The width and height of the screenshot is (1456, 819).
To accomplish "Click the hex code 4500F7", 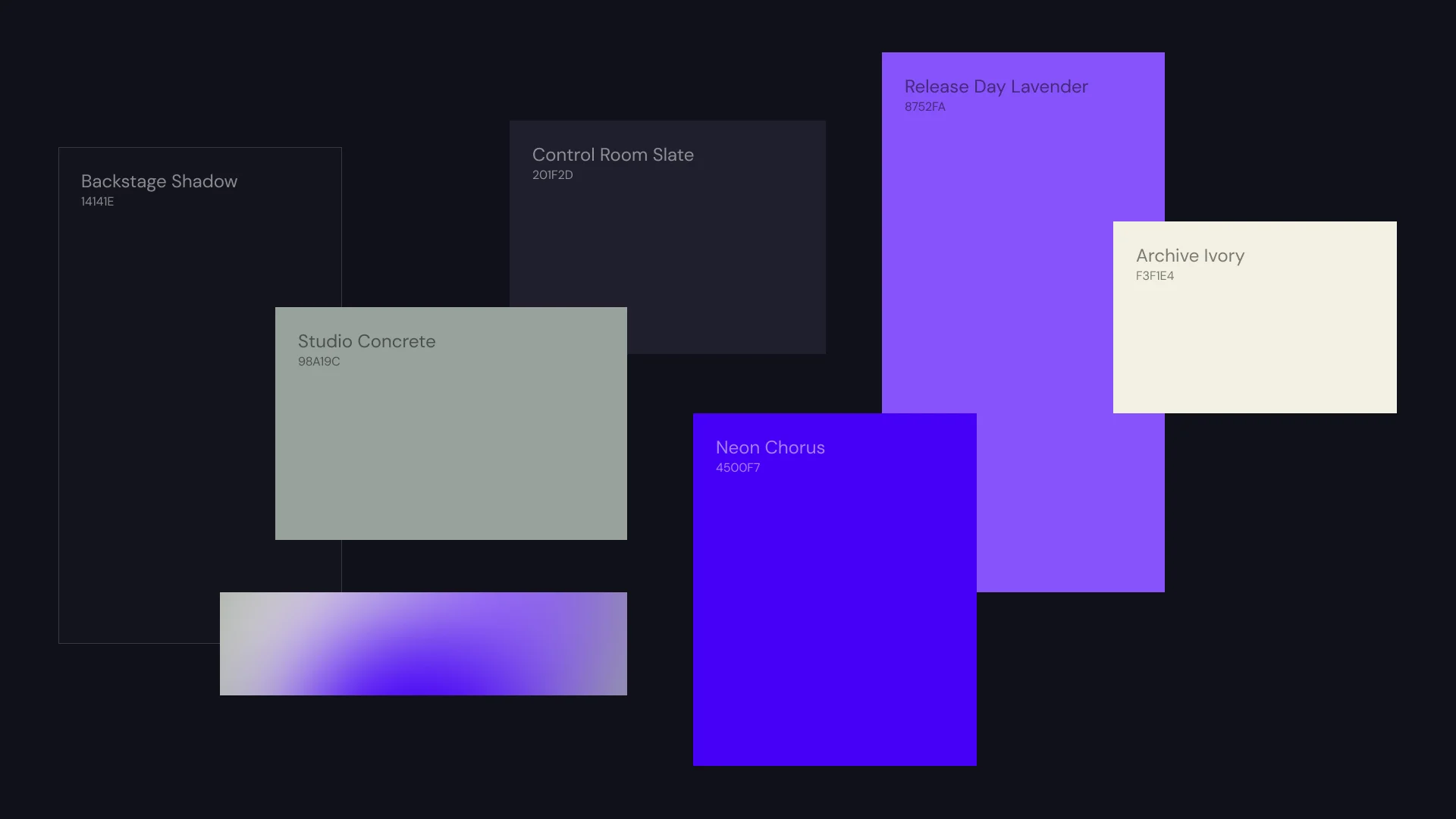I will click(739, 468).
